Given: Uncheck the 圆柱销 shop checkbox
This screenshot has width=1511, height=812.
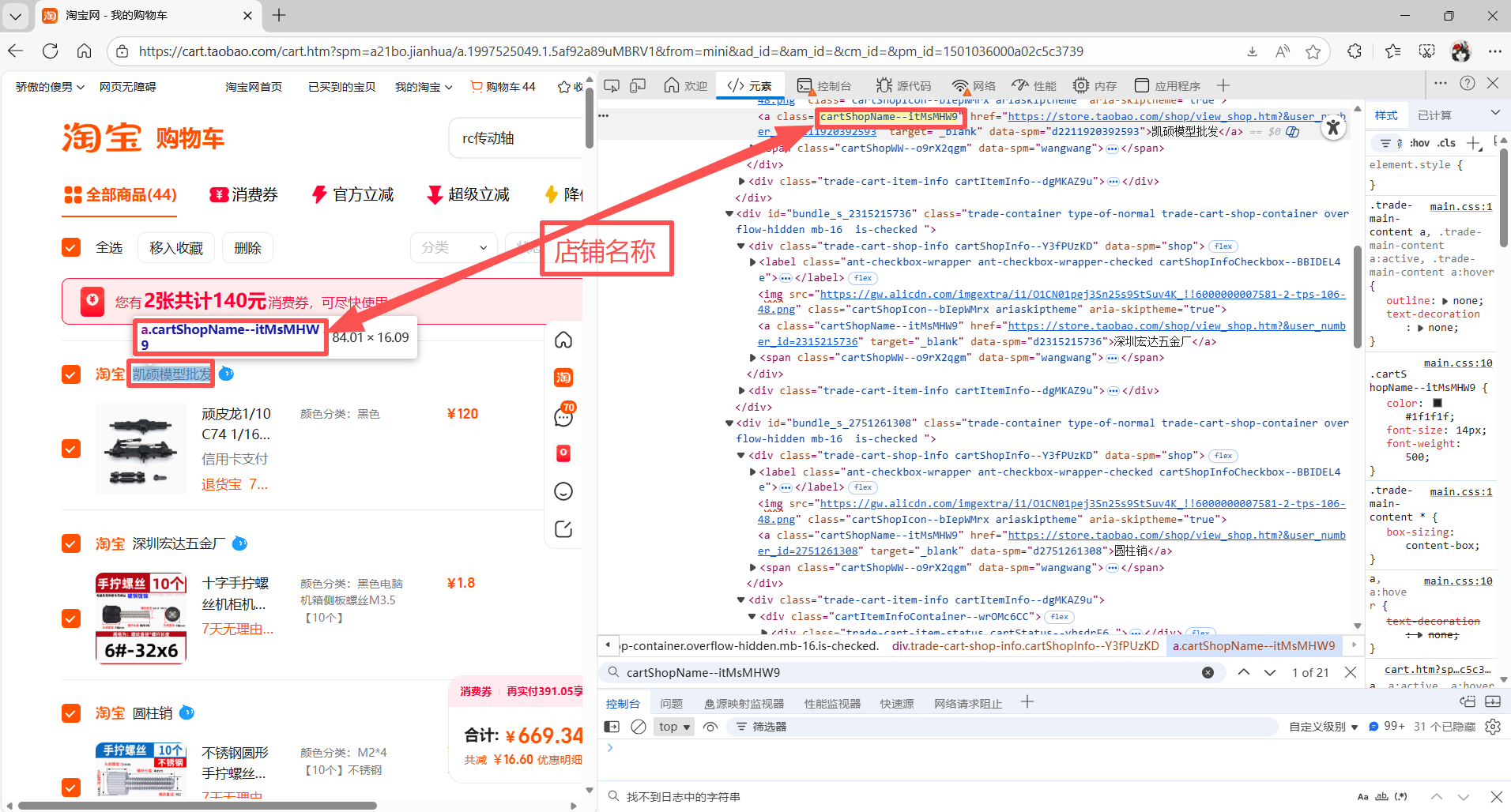Looking at the screenshot, I should pyautogui.click(x=71, y=713).
